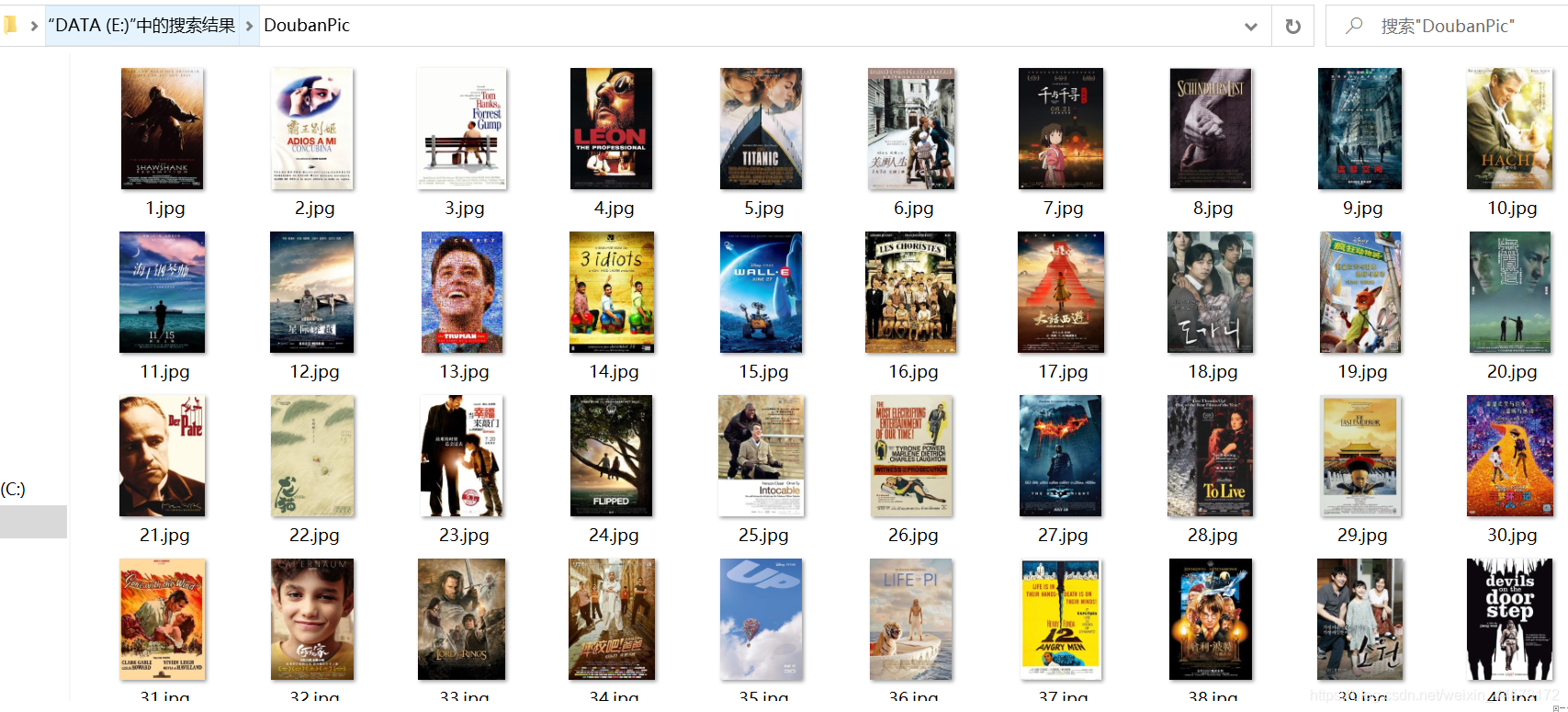Select the DoubanPic breadcrumb segment
Viewport: 1568px width, 712px height.
click(307, 26)
